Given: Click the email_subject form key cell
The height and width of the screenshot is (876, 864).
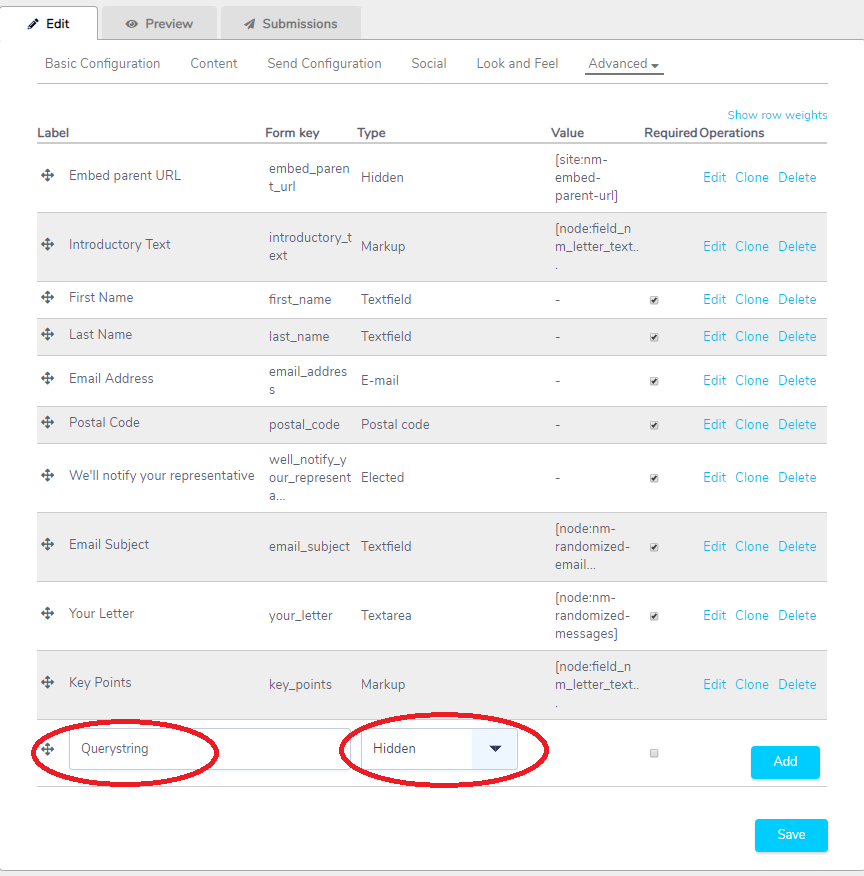Looking at the screenshot, I should 309,546.
